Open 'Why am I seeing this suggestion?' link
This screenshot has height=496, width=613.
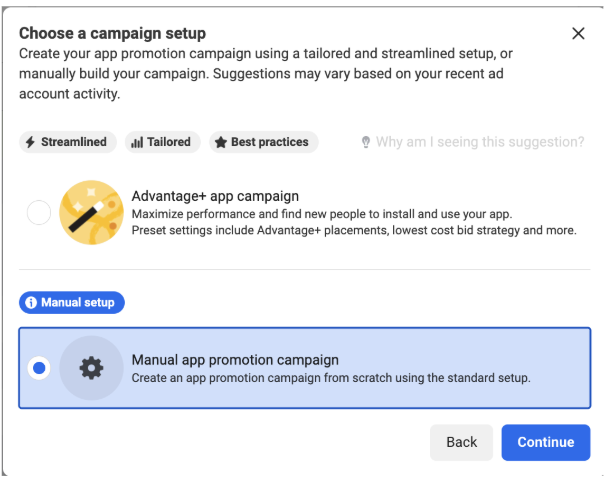point(480,142)
